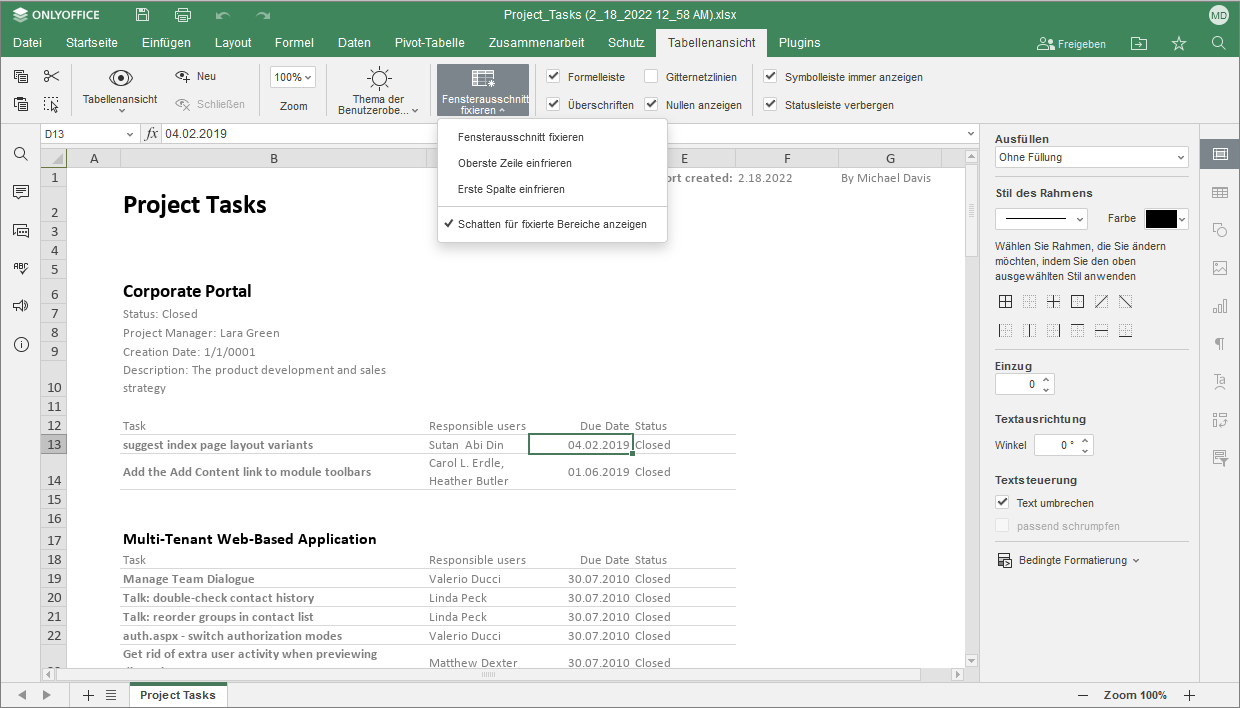Open Shape settings icon in right sidebar

point(1220,230)
